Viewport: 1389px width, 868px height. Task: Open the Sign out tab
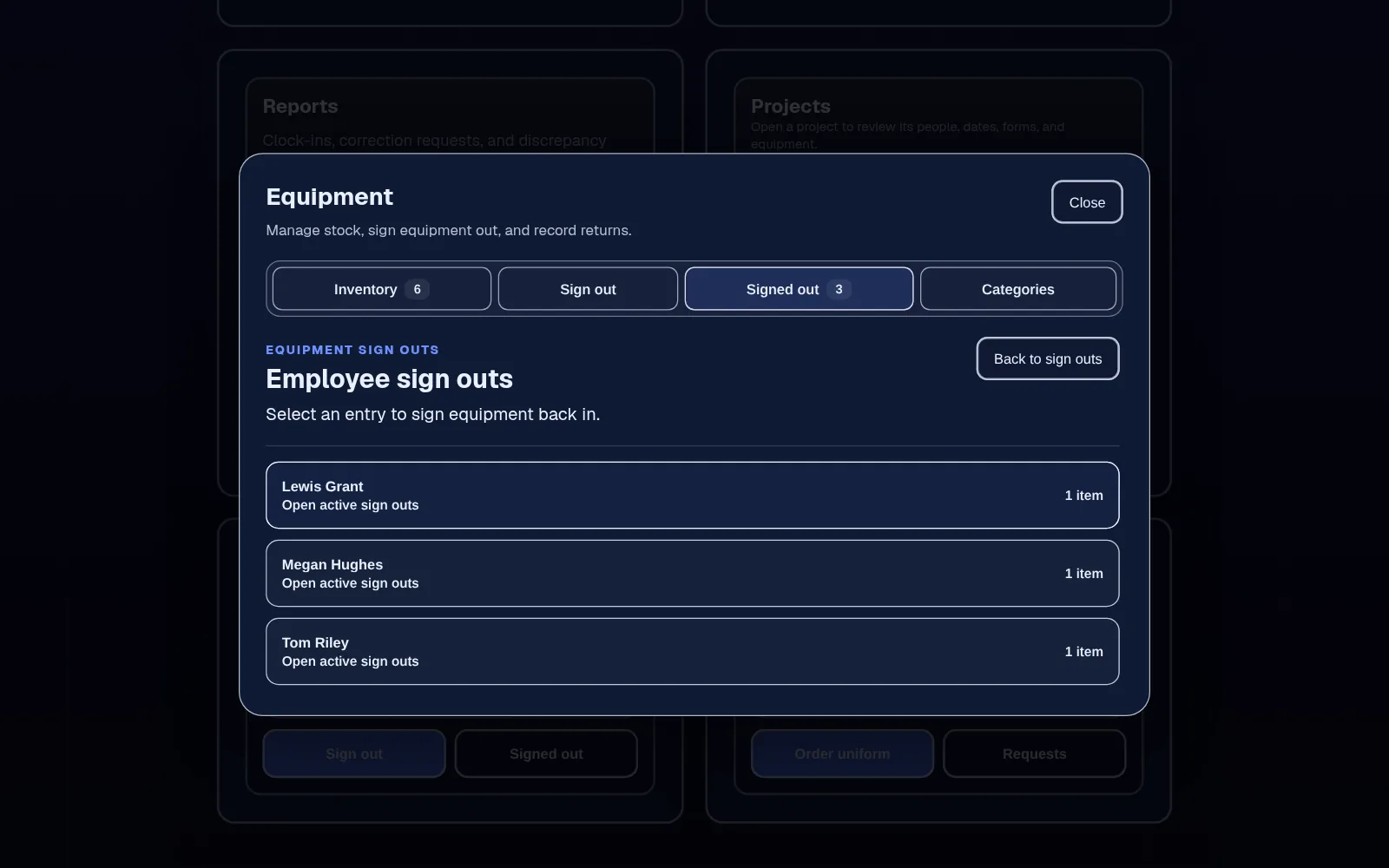coord(588,289)
